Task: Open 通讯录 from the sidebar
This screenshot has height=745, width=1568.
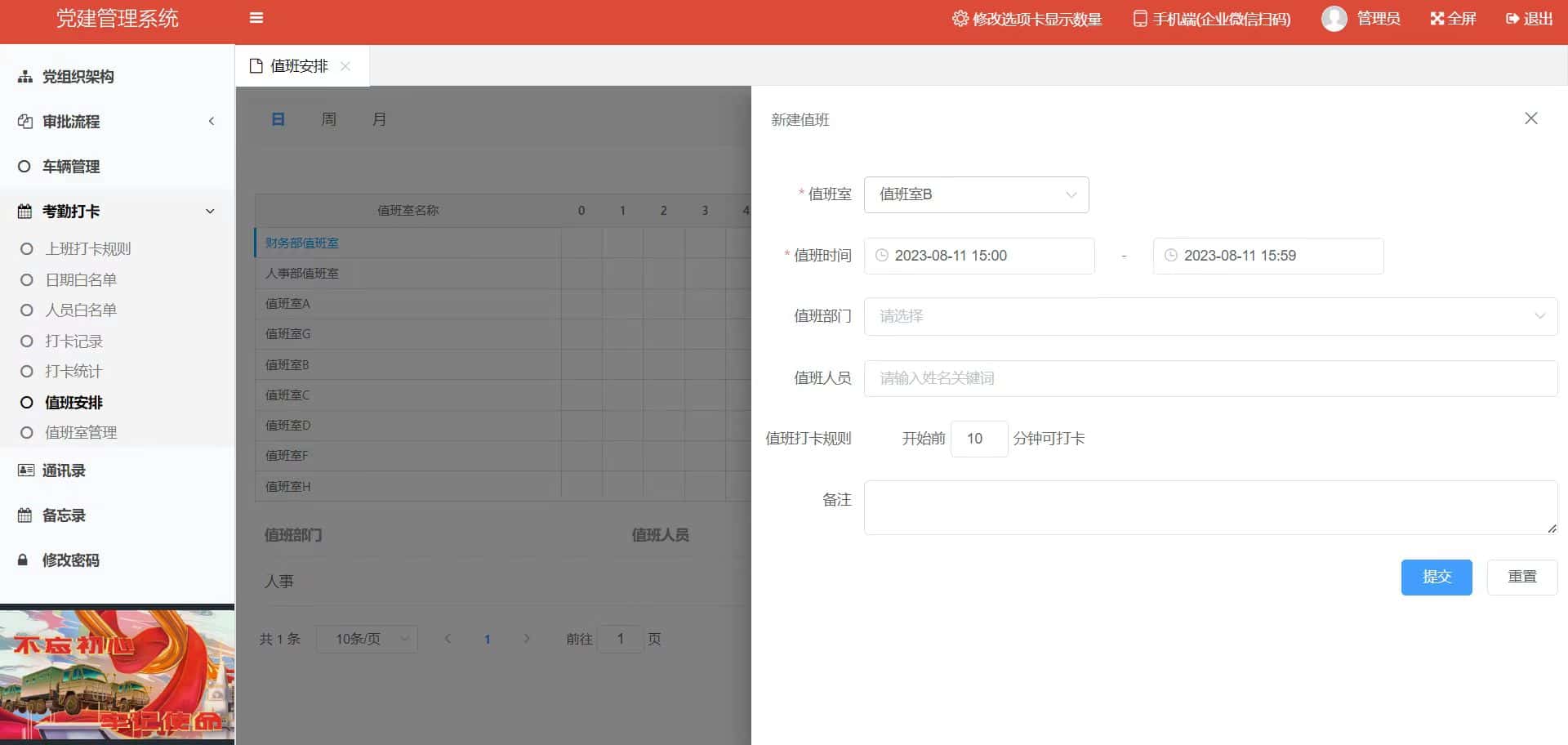Action: coord(62,470)
